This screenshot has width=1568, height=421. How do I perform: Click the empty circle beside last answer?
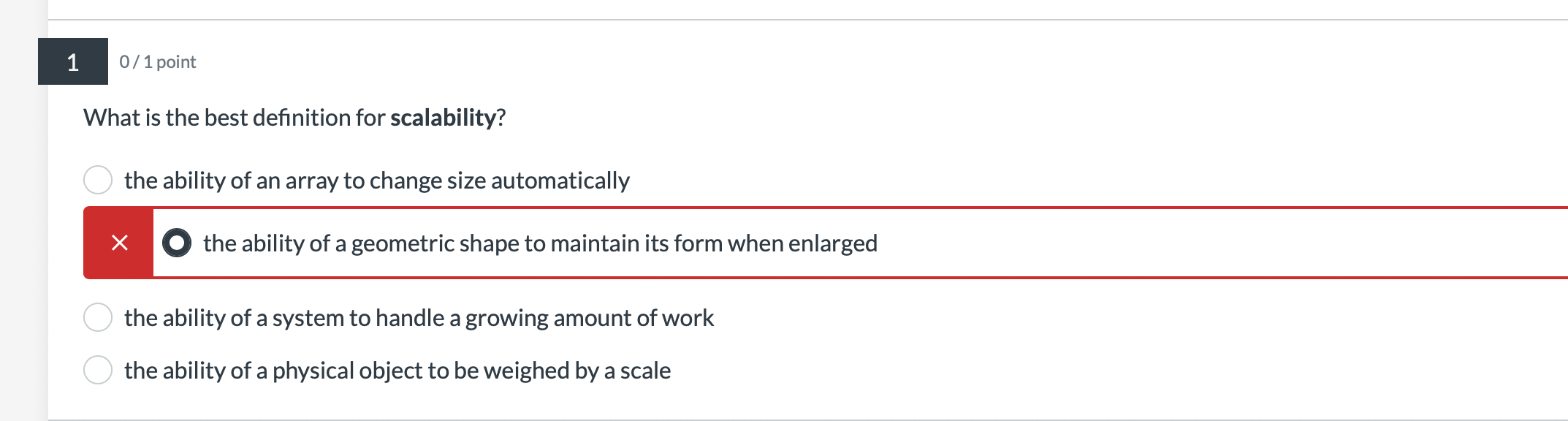(x=98, y=368)
